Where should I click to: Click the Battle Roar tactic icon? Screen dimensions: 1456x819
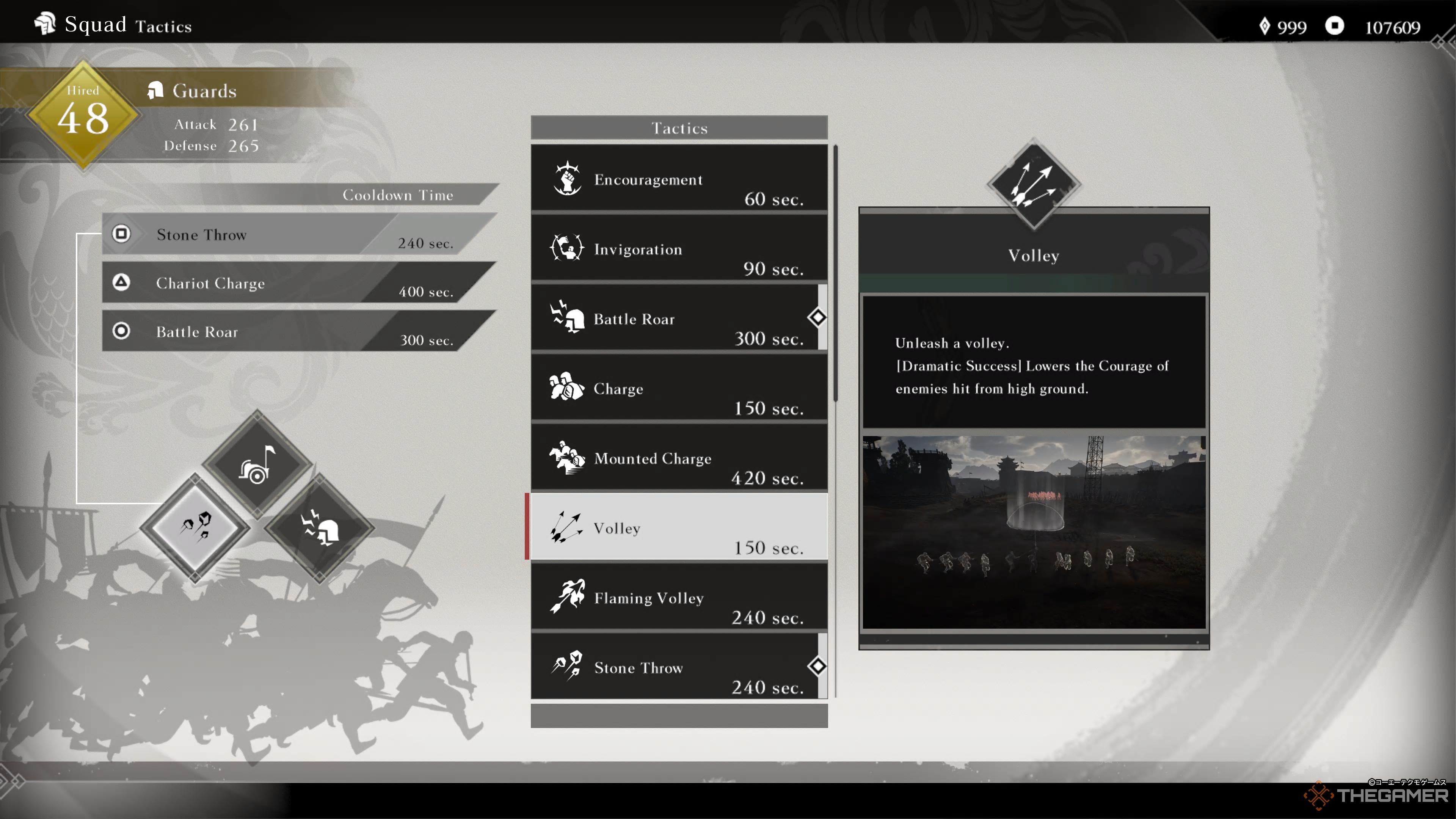coord(565,318)
